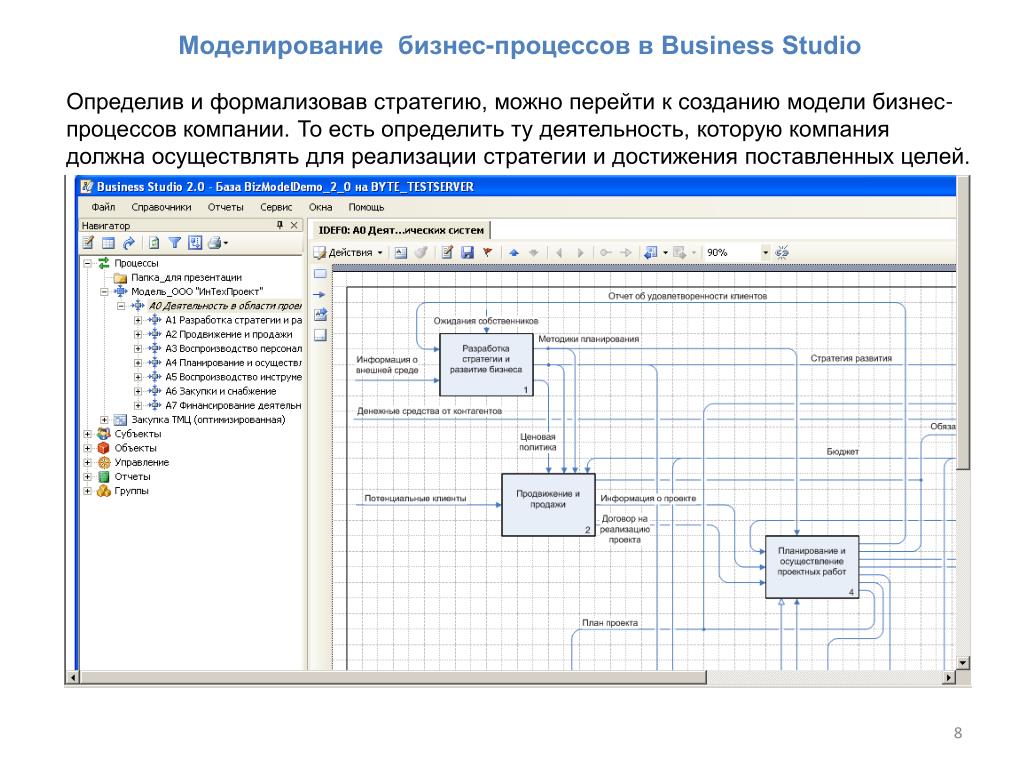
Task: Open the Отчеты menu
Action: coord(225,207)
